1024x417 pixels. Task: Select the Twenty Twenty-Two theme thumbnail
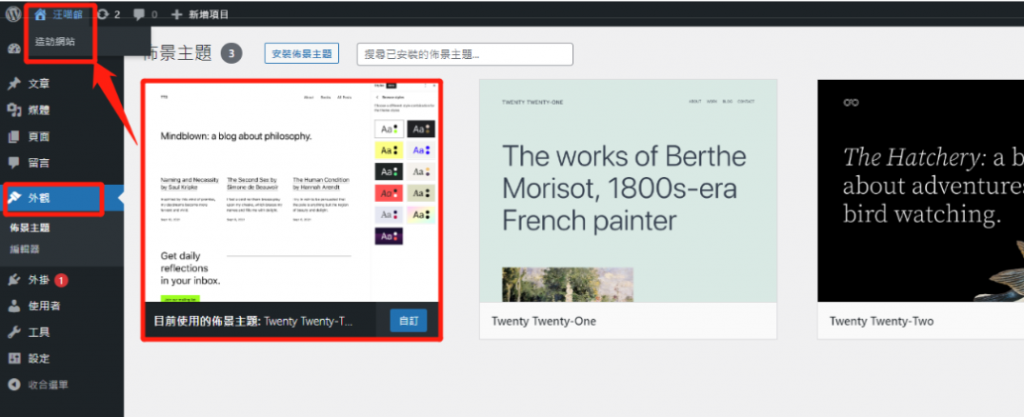coord(921,191)
